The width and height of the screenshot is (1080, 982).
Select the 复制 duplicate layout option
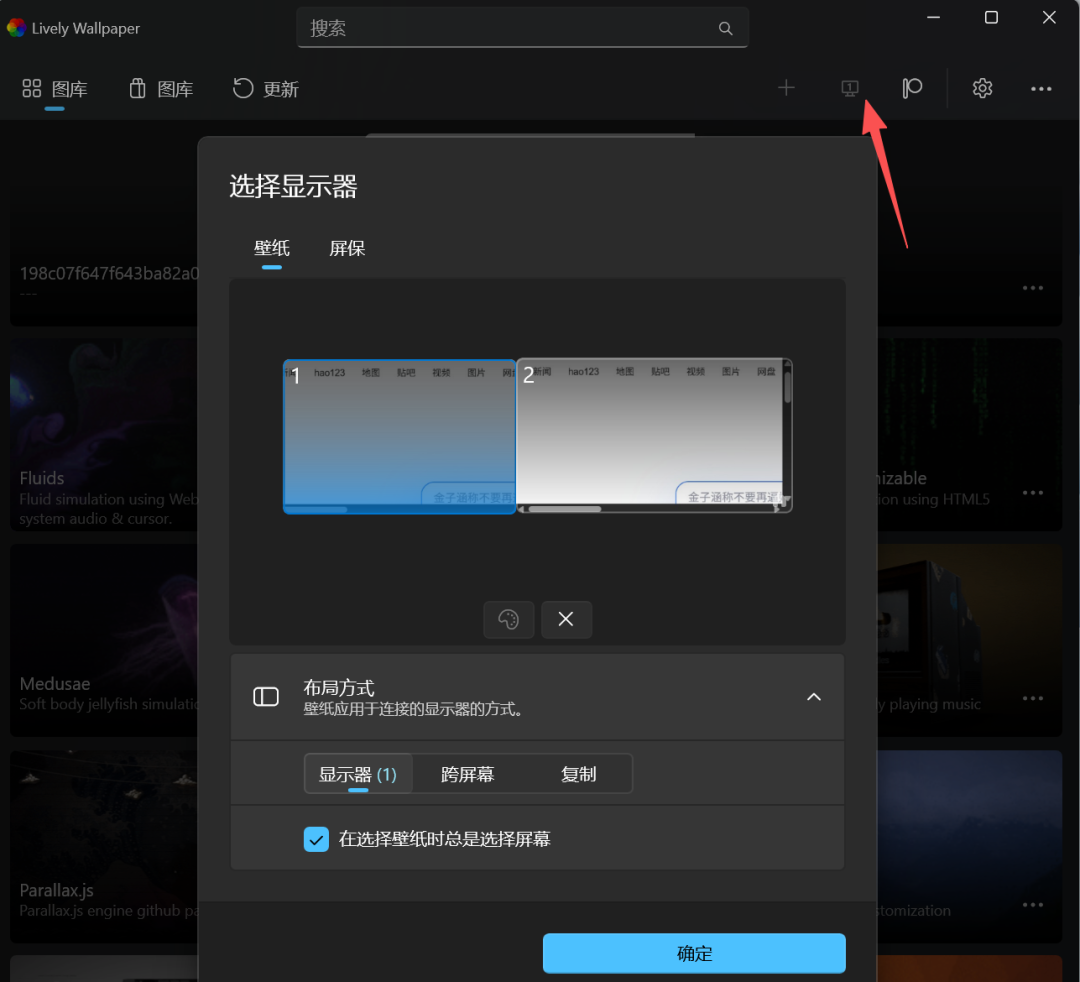tap(578, 773)
